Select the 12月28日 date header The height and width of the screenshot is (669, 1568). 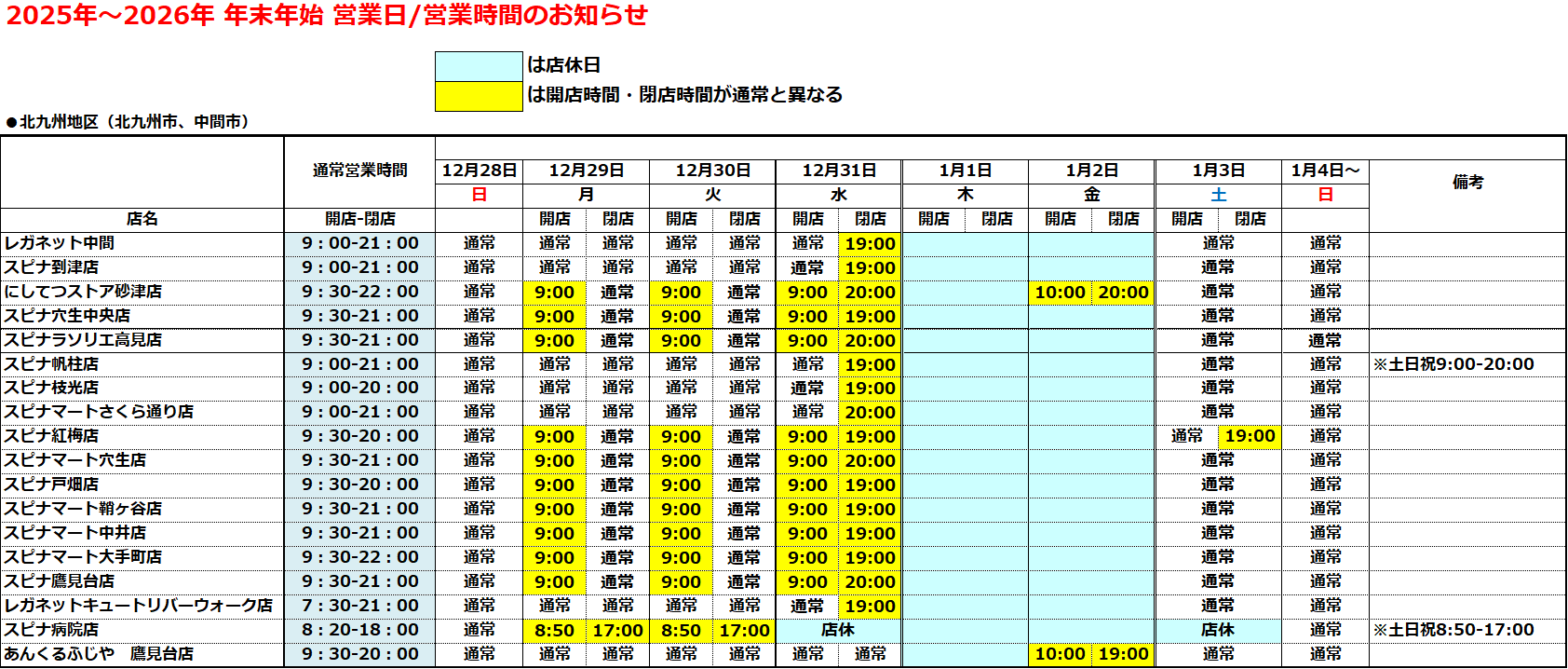(x=479, y=171)
